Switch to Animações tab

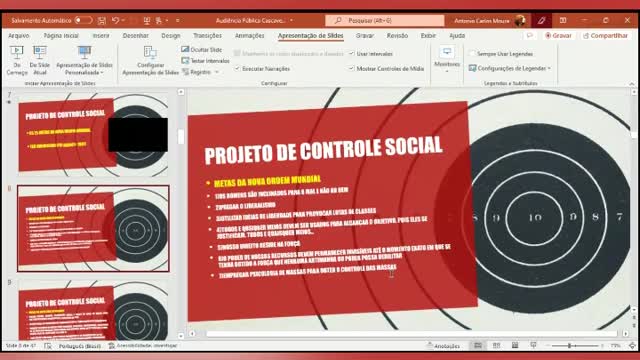pos(249,36)
